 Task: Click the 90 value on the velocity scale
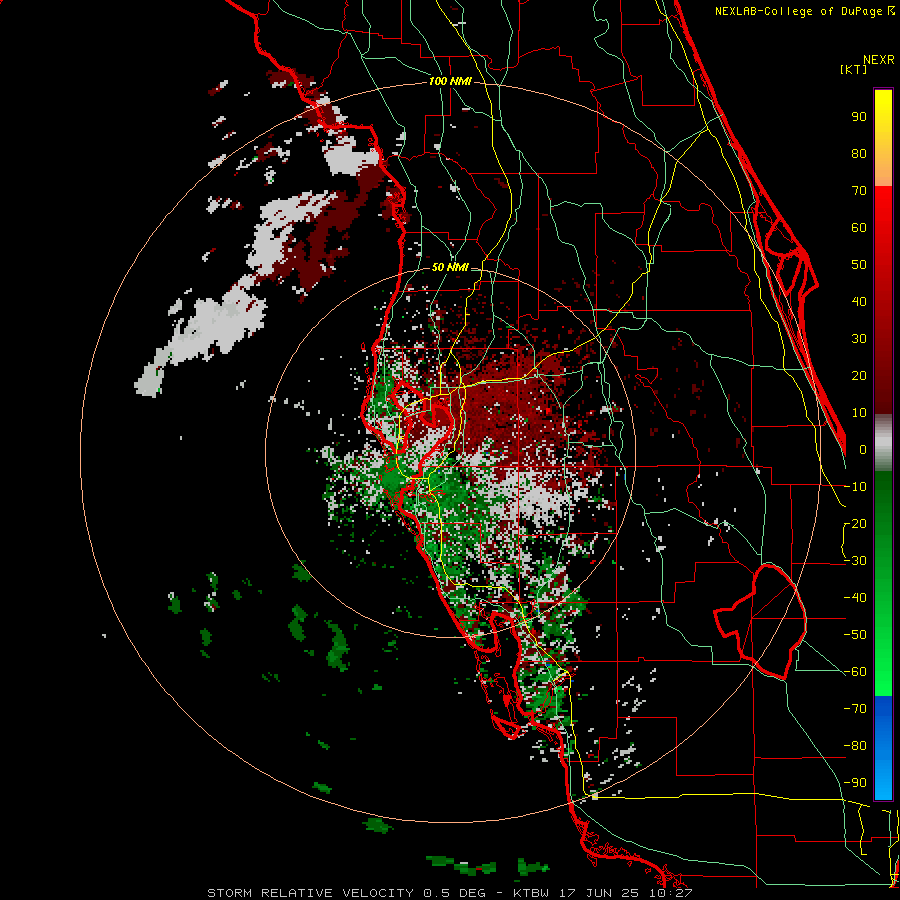[x=859, y=117]
